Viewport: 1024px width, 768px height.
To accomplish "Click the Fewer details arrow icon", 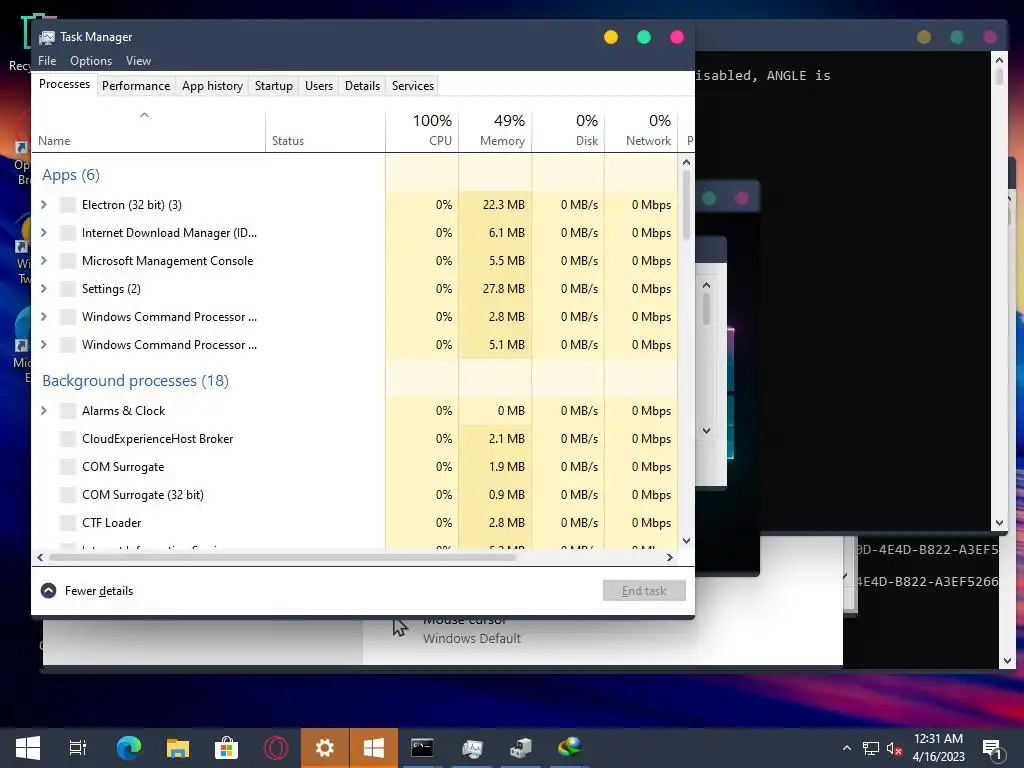I will click(48, 591).
